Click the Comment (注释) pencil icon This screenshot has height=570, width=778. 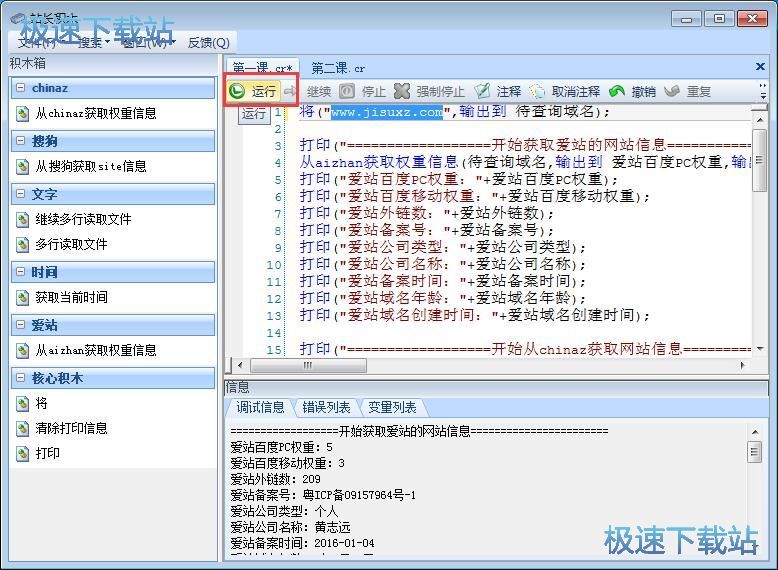click(482, 91)
